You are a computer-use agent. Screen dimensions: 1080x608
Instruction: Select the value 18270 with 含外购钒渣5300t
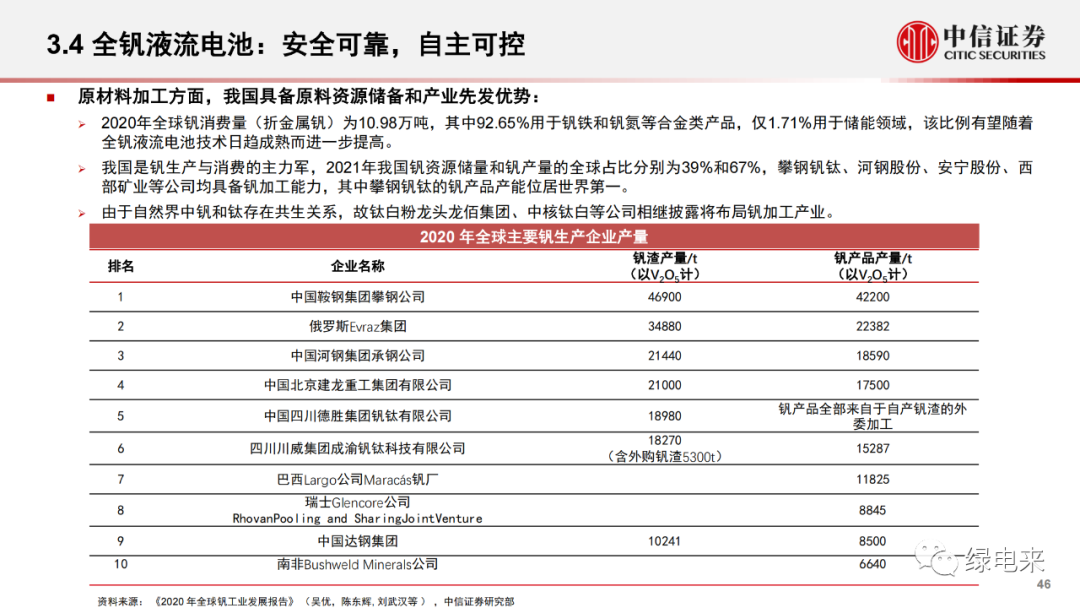(665, 449)
